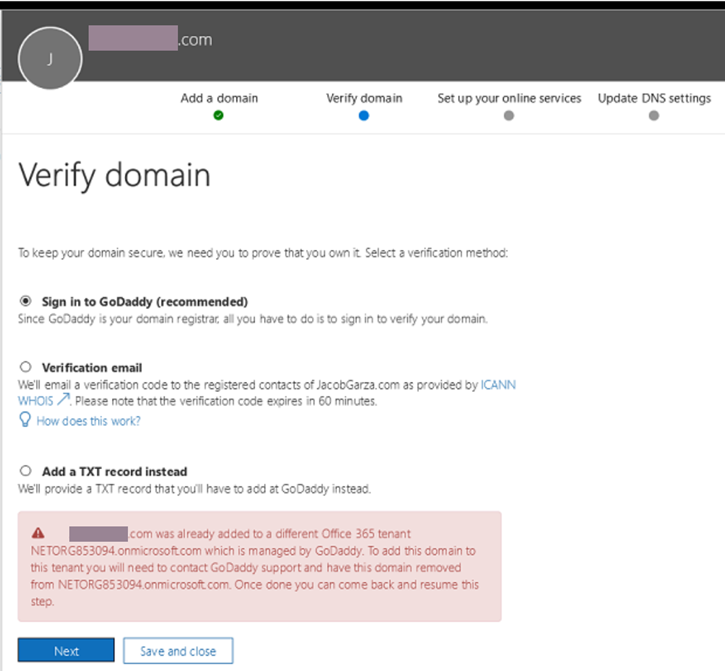Choose Add a TXT record instead option
This screenshot has width=725, height=671.
(25, 471)
